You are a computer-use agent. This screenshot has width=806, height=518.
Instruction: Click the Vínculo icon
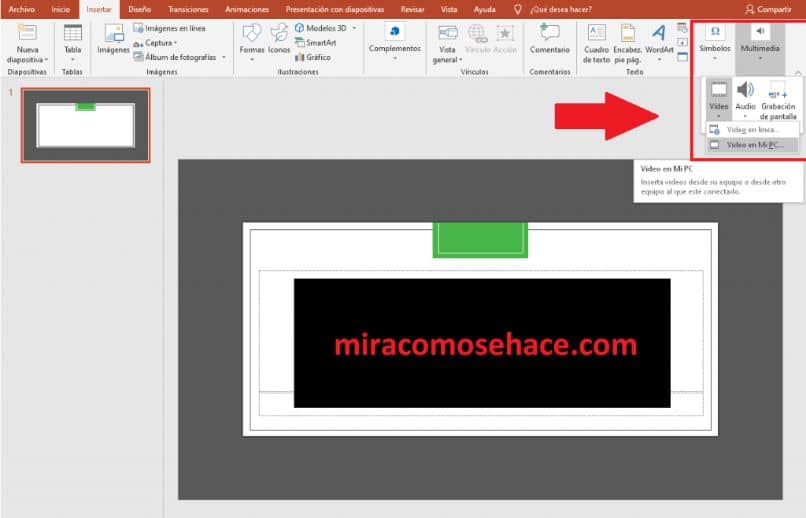(x=477, y=39)
